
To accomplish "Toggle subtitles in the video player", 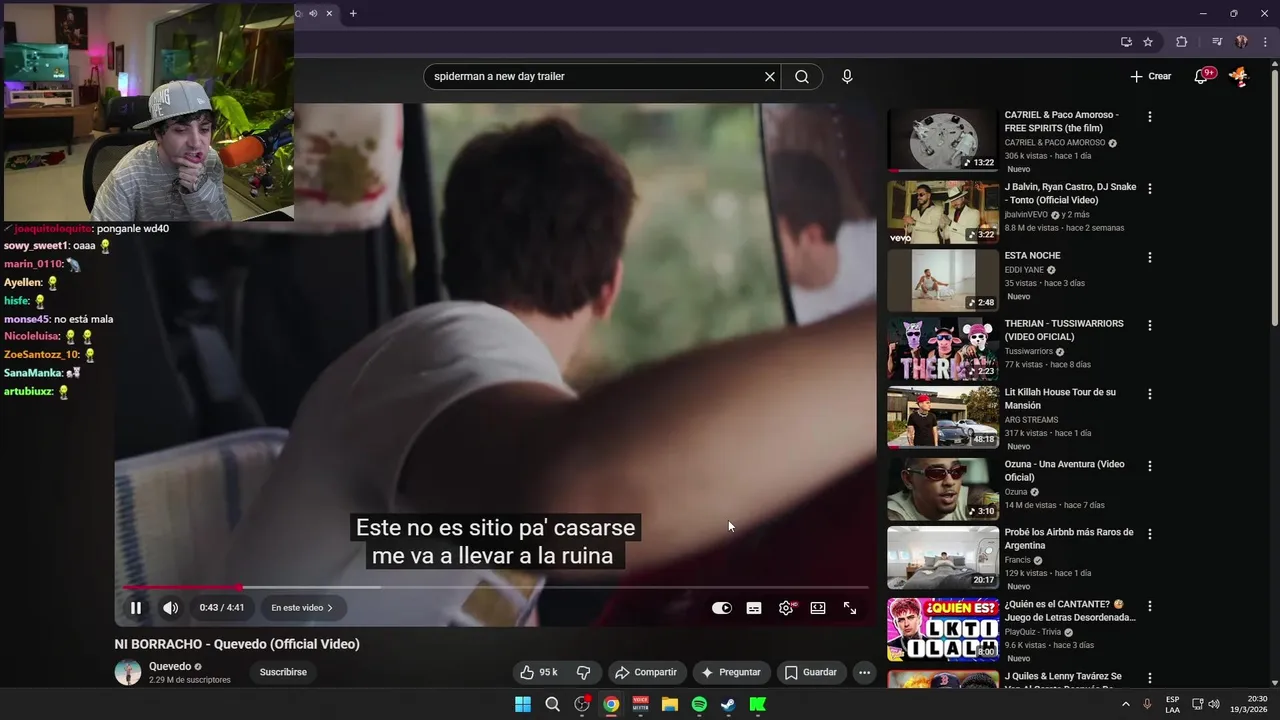I will click(754, 608).
